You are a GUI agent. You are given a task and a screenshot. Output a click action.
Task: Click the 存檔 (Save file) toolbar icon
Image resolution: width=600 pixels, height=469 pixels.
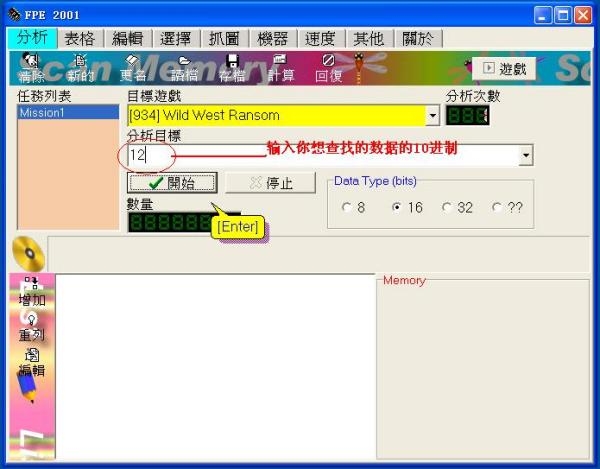point(232,68)
